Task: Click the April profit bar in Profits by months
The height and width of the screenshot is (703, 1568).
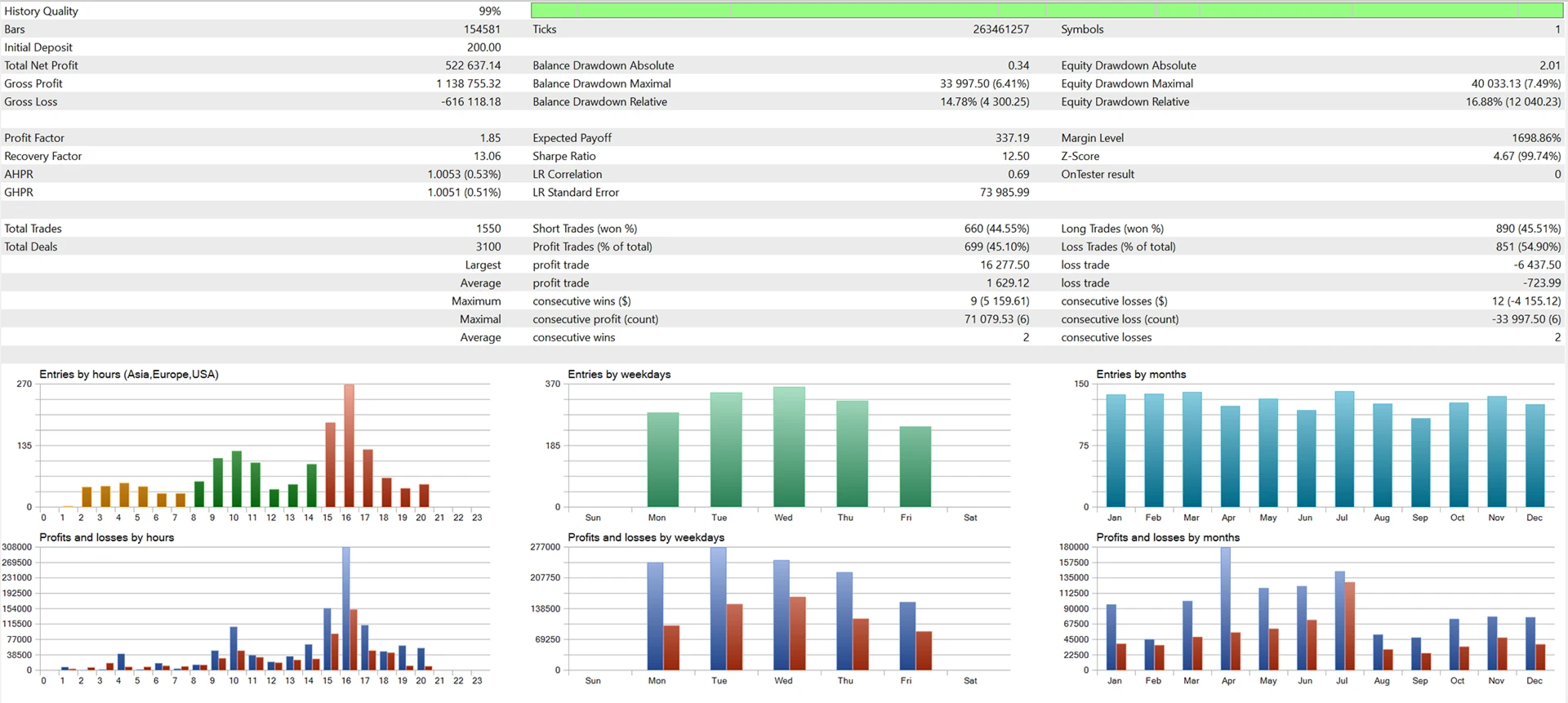Action: 1225,608
